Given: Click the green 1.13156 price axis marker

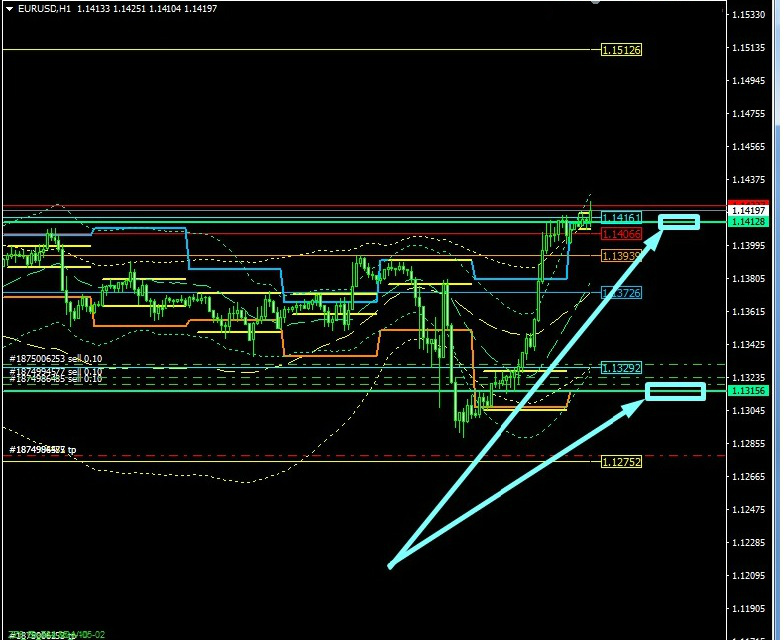Looking at the screenshot, I should tap(748, 391).
